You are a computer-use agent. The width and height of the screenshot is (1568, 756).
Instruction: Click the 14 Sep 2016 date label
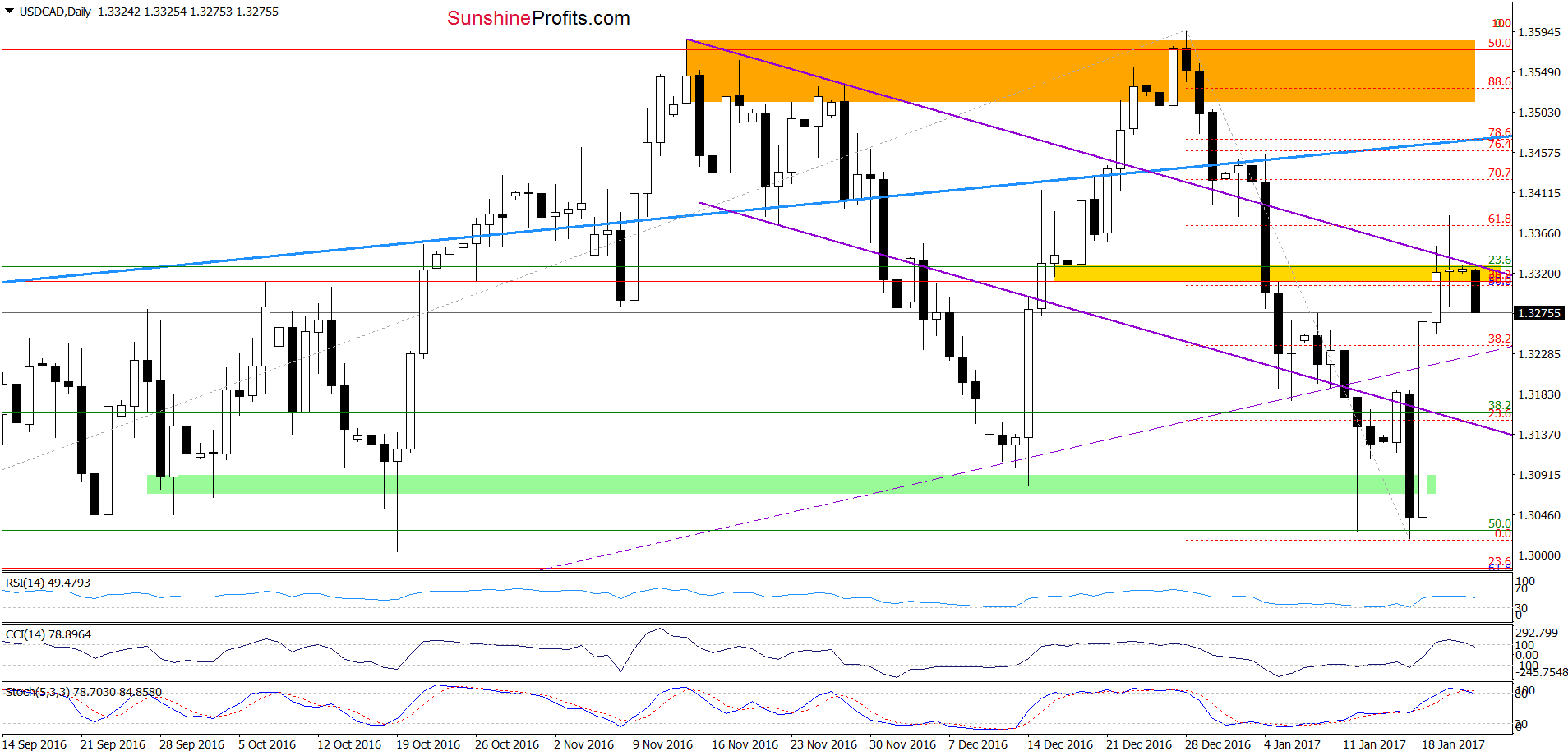pyautogui.click(x=35, y=744)
